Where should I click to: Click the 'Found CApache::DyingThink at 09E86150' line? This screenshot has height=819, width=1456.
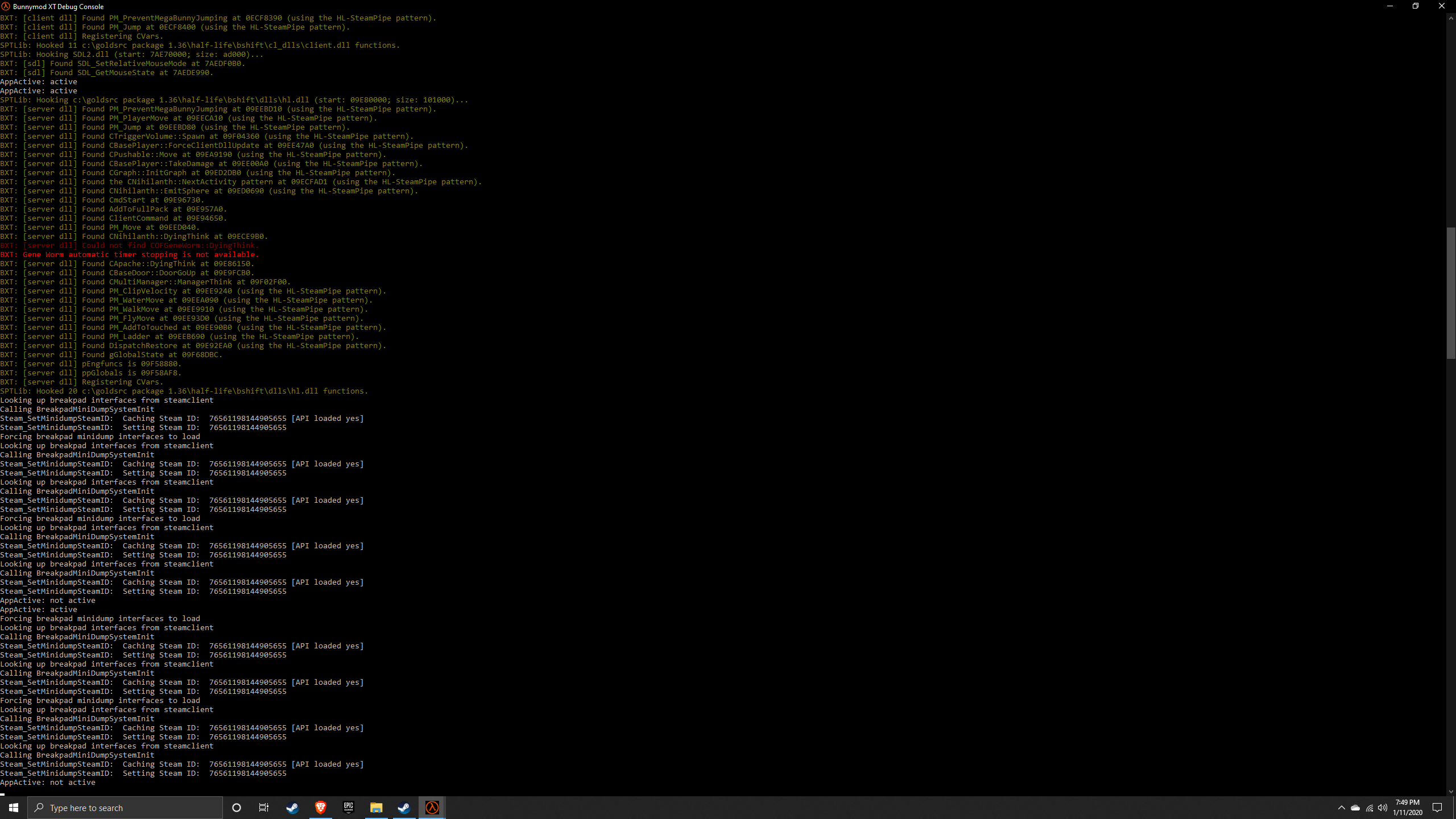coord(127,264)
